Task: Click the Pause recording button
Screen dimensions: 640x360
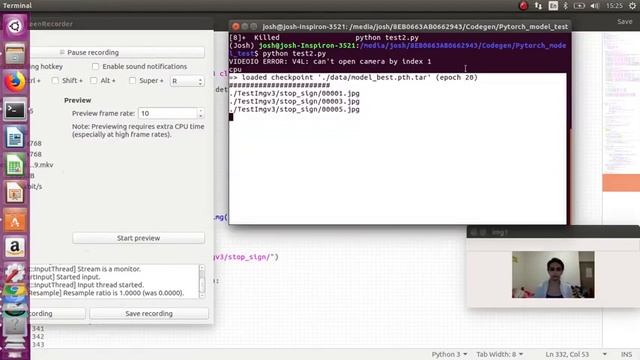Action: point(118,52)
